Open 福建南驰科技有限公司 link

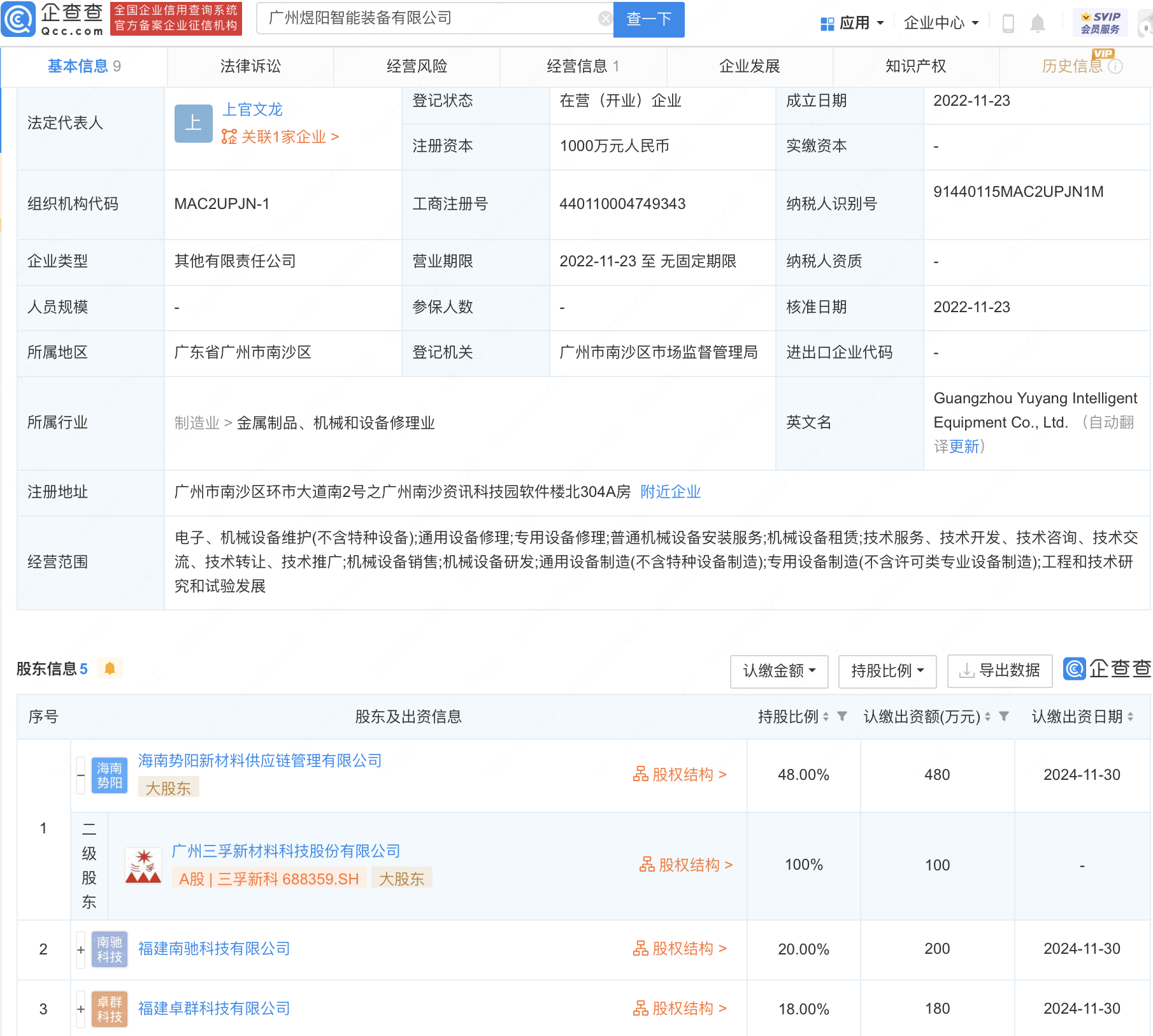click(214, 949)
